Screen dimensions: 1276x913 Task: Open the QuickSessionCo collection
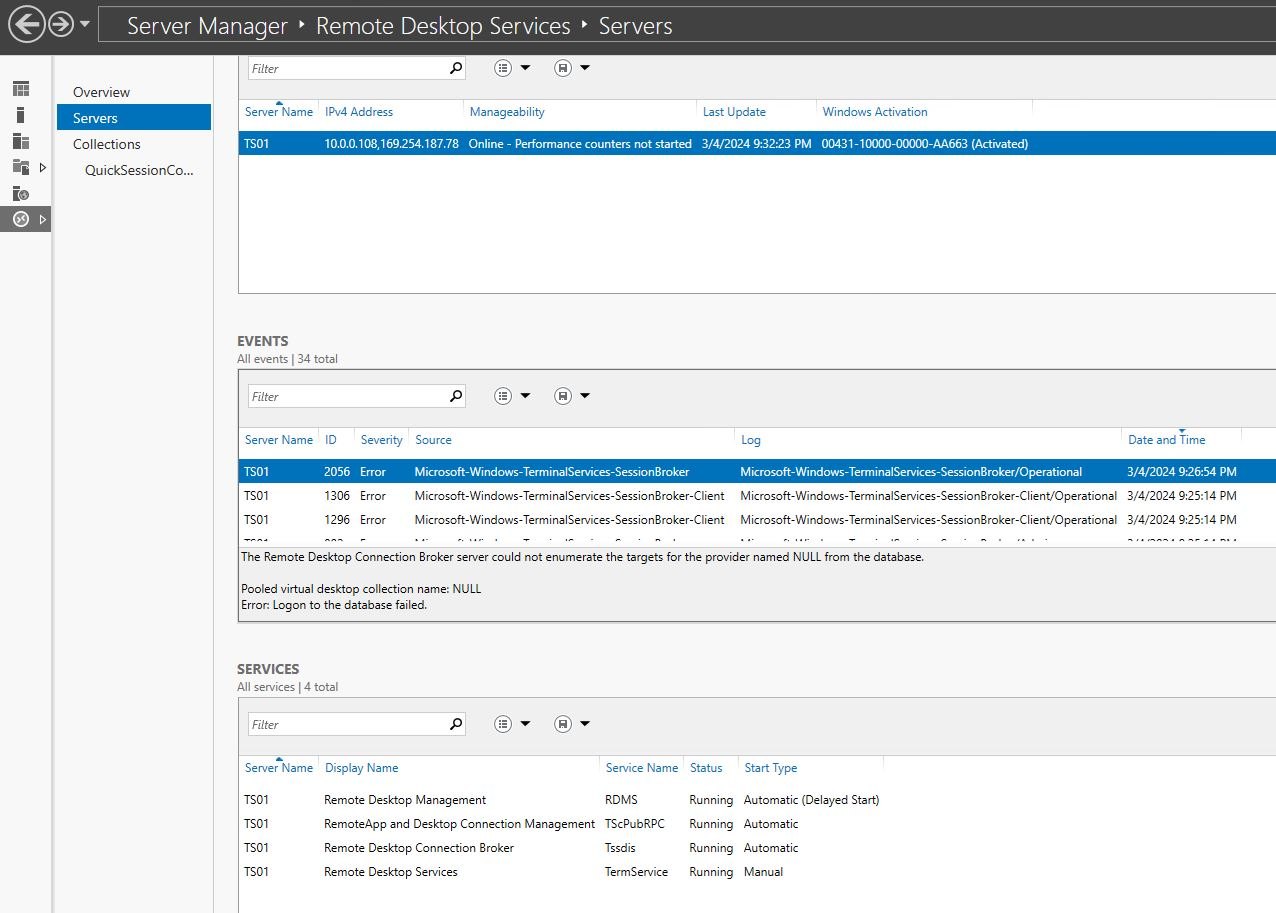(139, 170)
